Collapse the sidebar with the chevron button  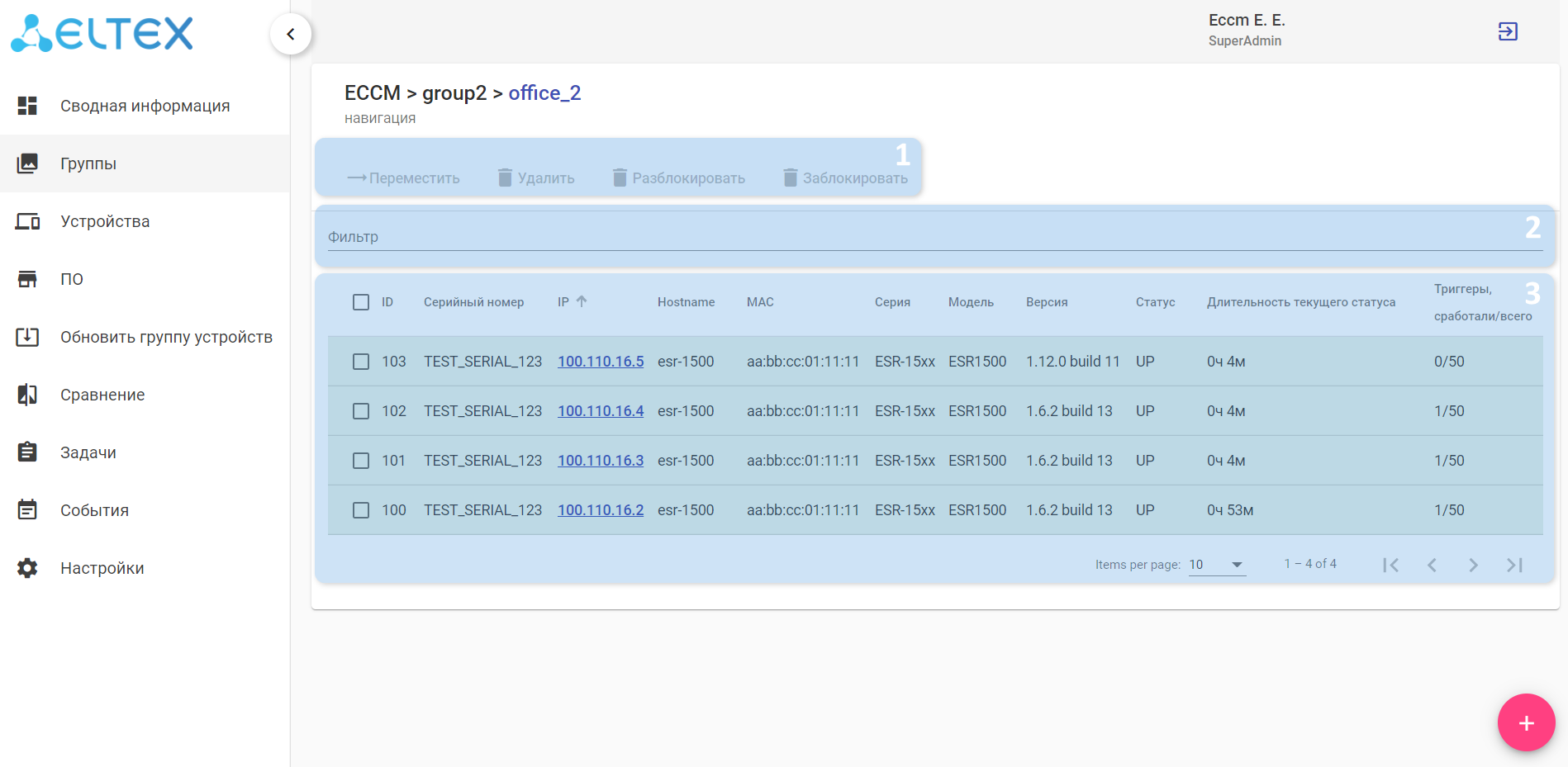point(290,34)
